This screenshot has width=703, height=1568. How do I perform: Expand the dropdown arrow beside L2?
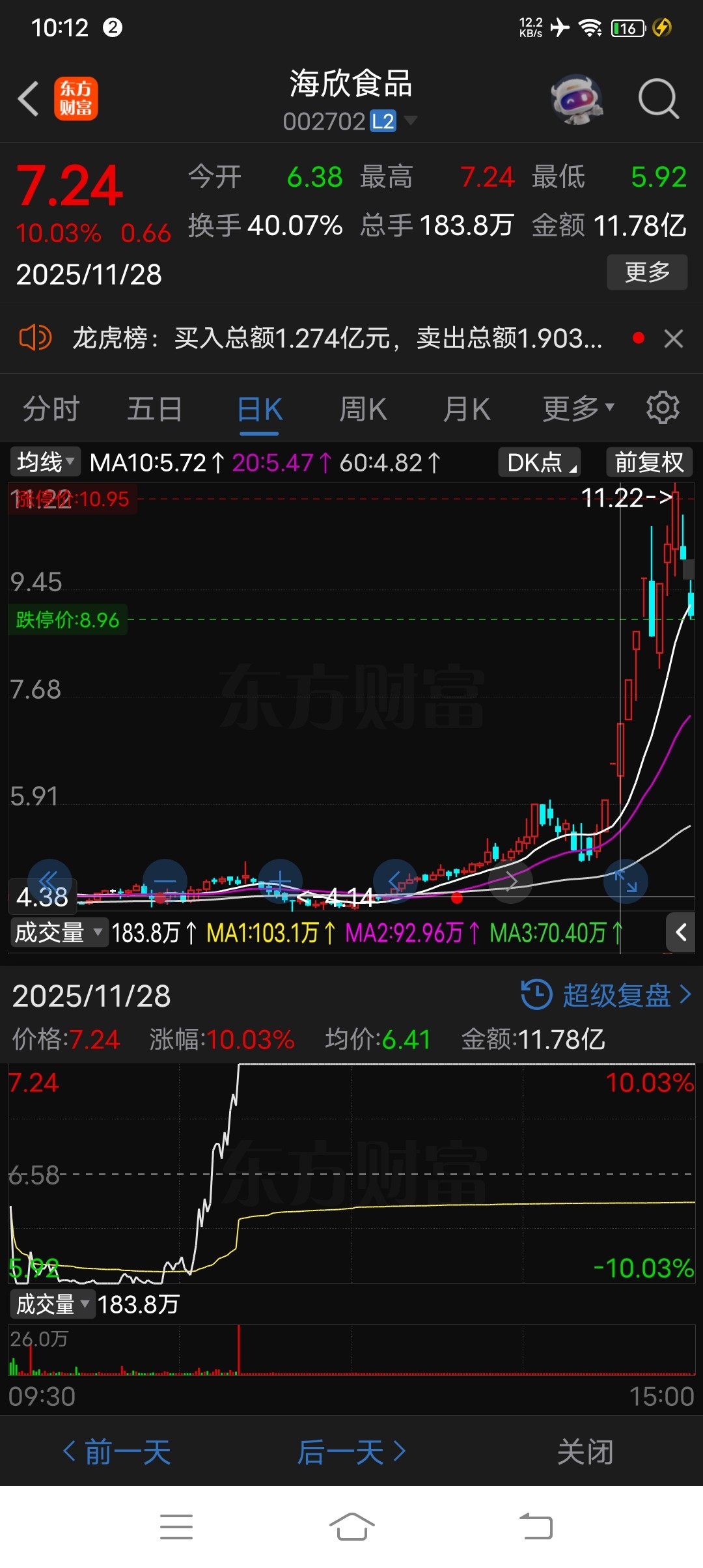point(410,120)
